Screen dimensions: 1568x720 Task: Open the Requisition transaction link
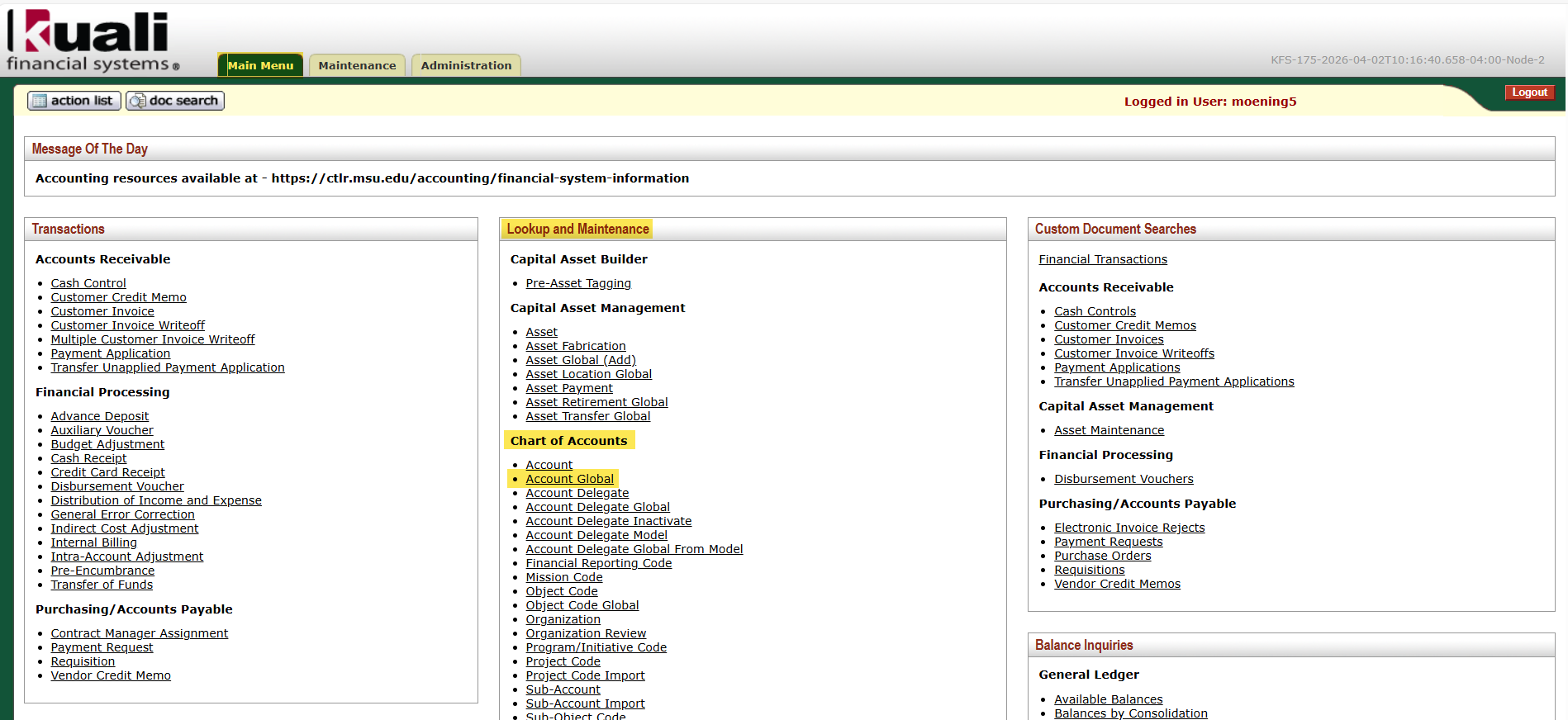pos(83,661)
